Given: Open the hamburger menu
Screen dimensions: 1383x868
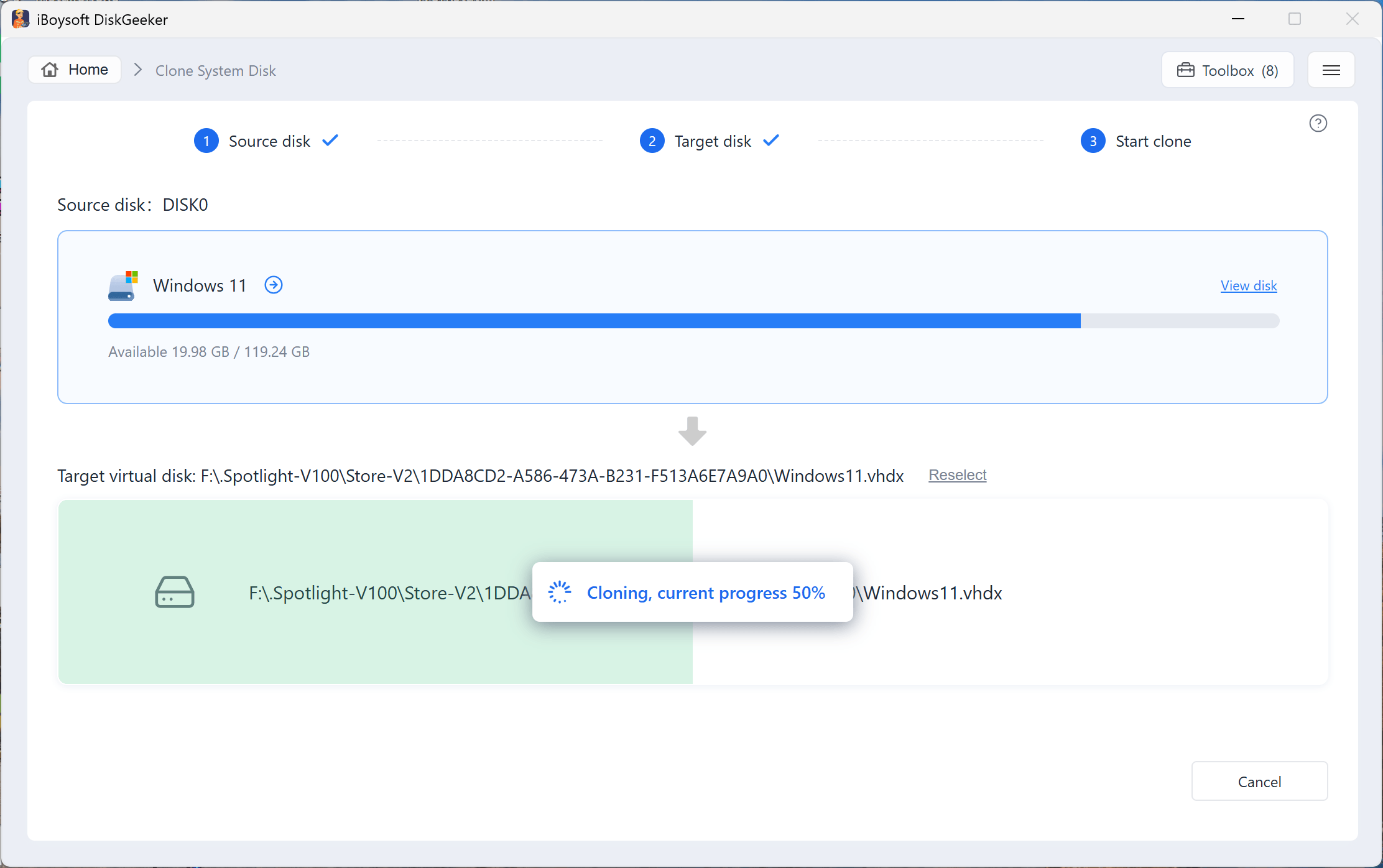Looking at the screenshot, I should point(1331,70).
